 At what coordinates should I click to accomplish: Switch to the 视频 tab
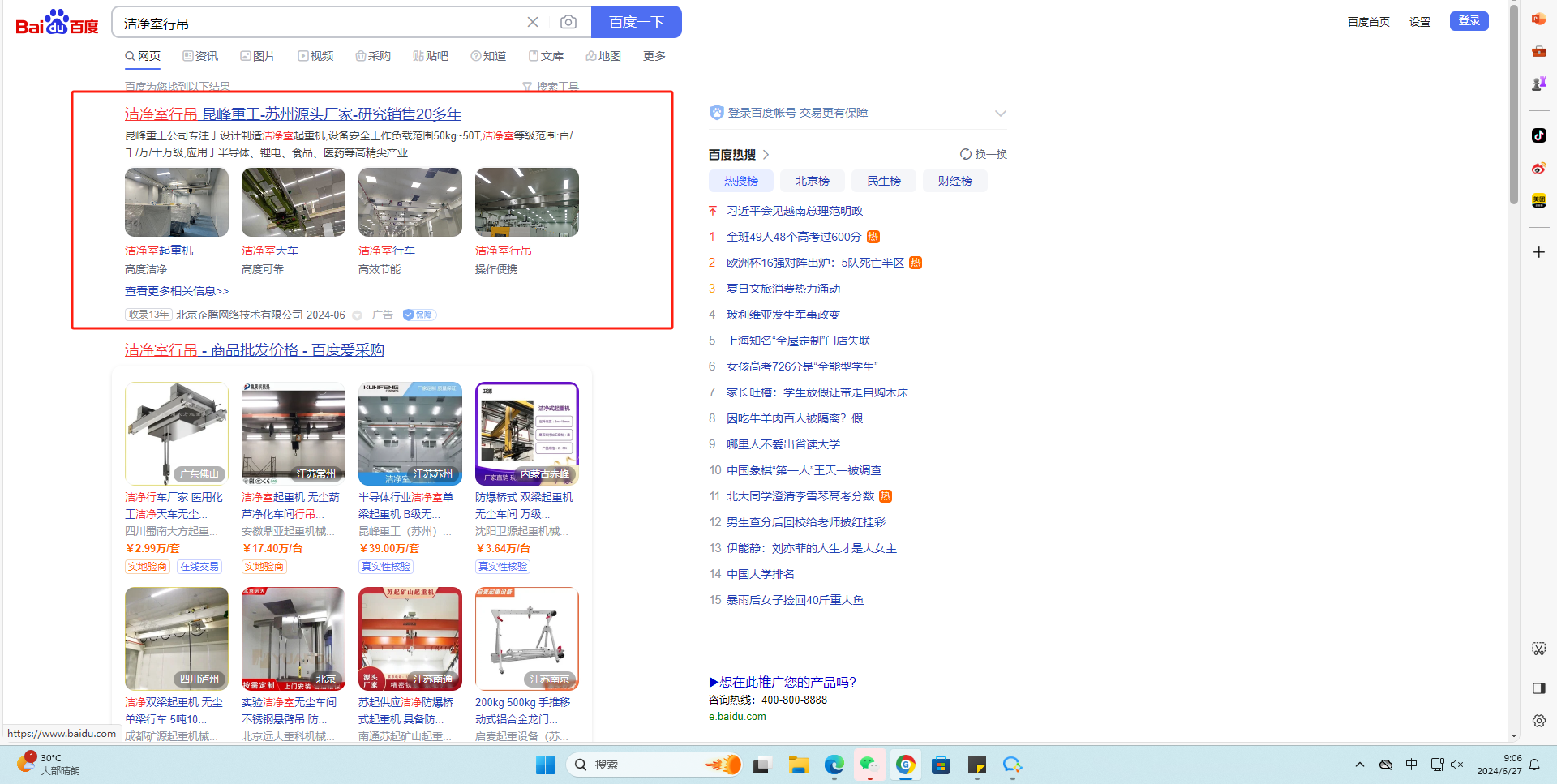pos(315,56)
